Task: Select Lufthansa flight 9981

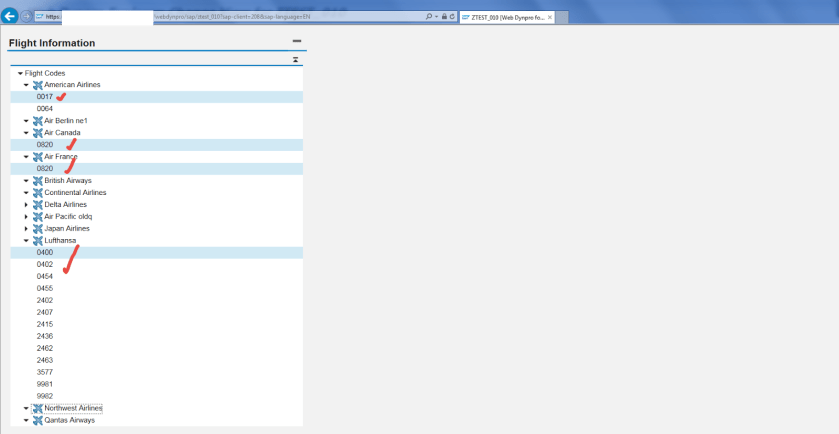Action: tap(45, 384)
